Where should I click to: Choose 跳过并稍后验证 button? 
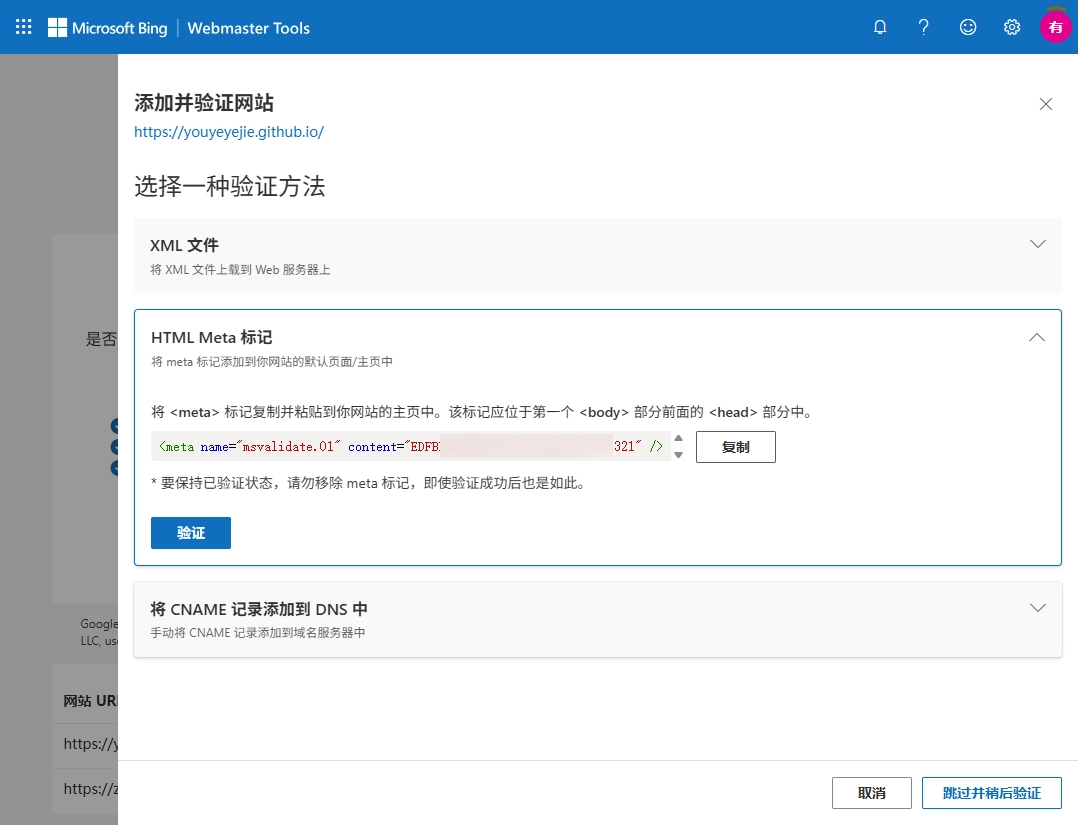pyautogui.click(x=991, y=793)
